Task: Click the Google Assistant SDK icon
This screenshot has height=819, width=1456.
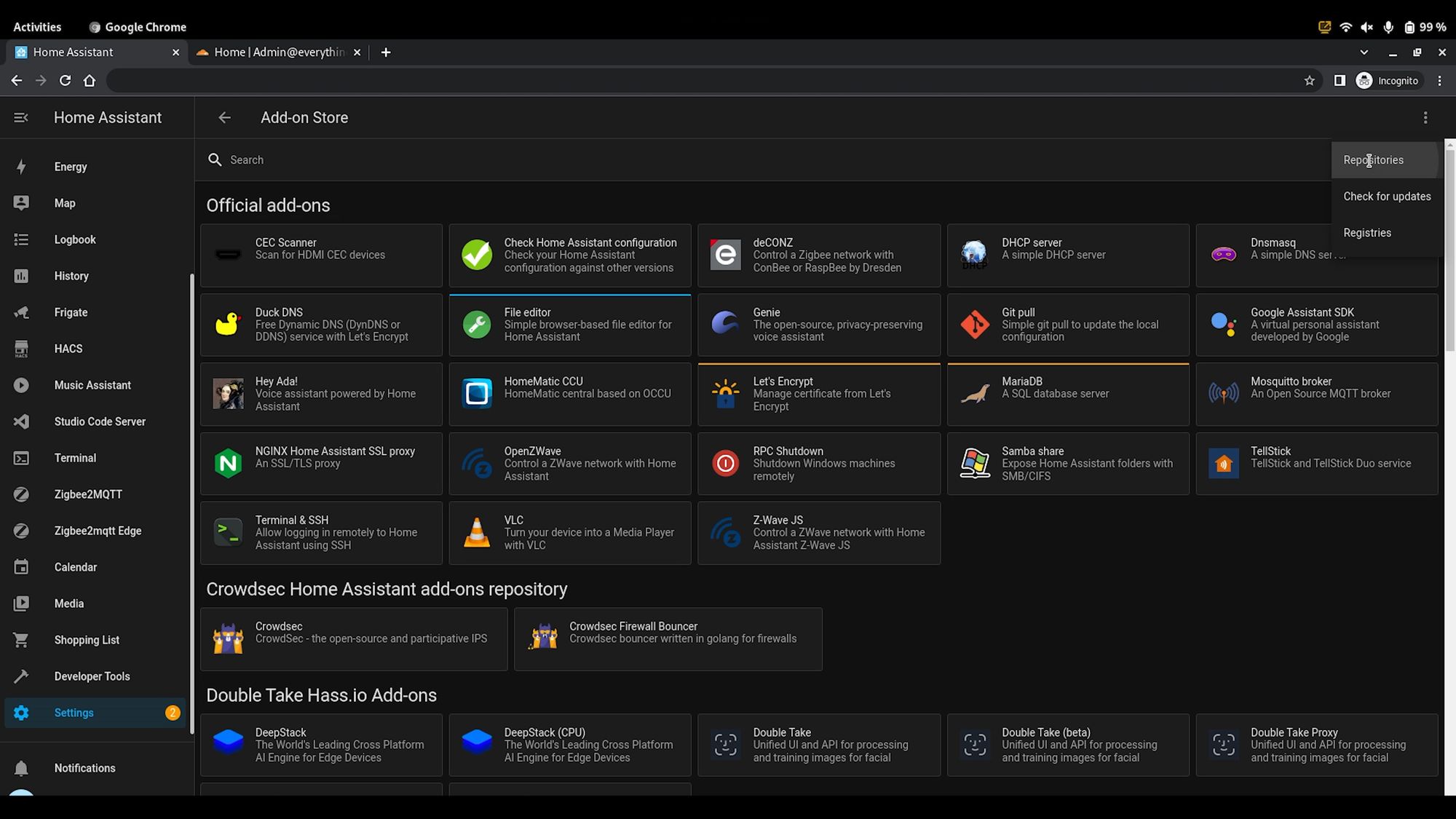Action: (x=1223, y=324)
